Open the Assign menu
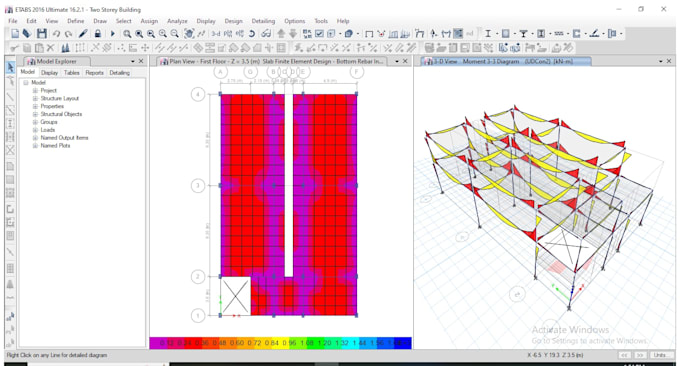The image size is (680, 366). click(149, 21)
